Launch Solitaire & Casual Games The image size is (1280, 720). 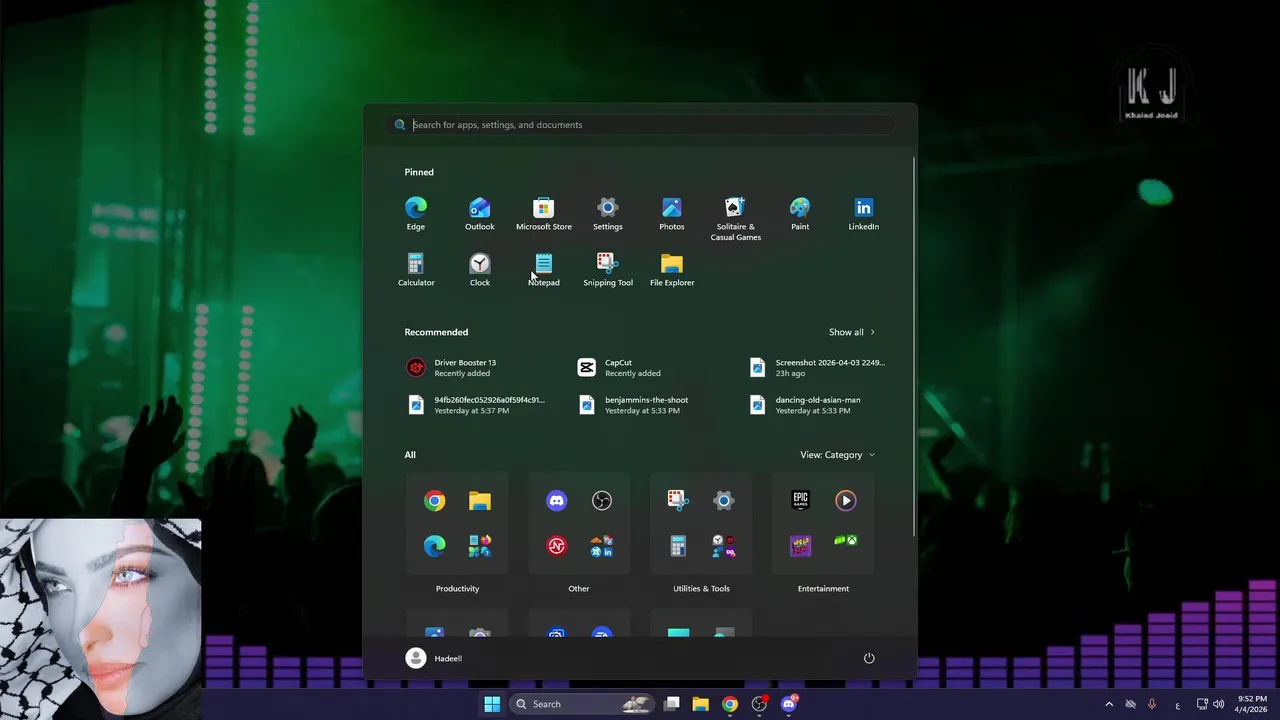(736, 219)
